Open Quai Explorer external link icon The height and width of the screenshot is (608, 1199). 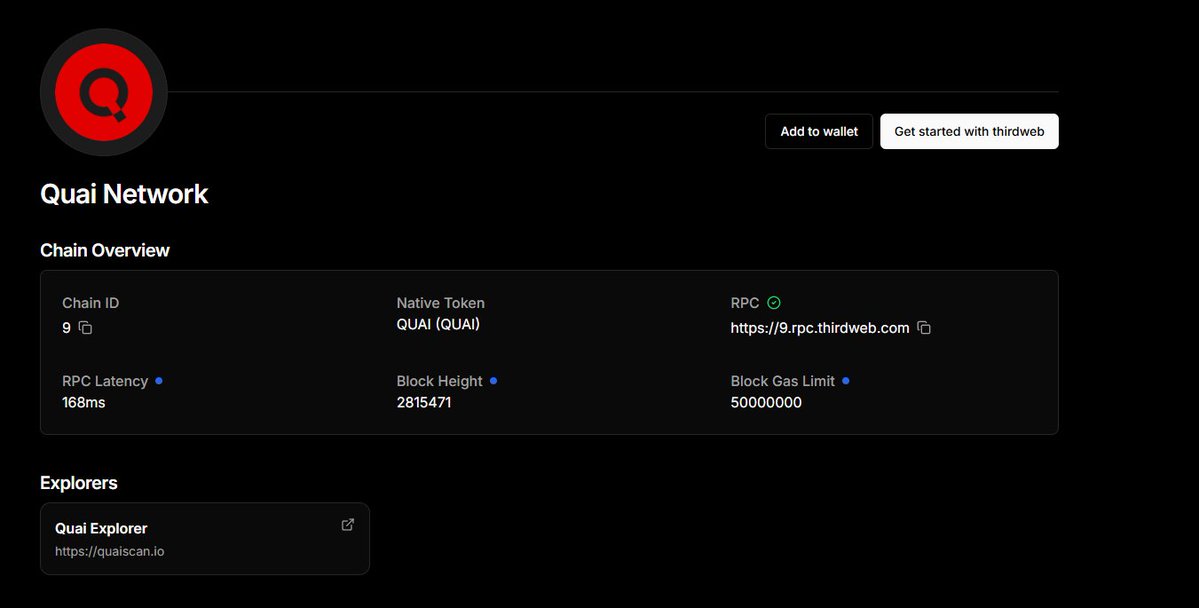pyautogui.click(x=348, y=525)
